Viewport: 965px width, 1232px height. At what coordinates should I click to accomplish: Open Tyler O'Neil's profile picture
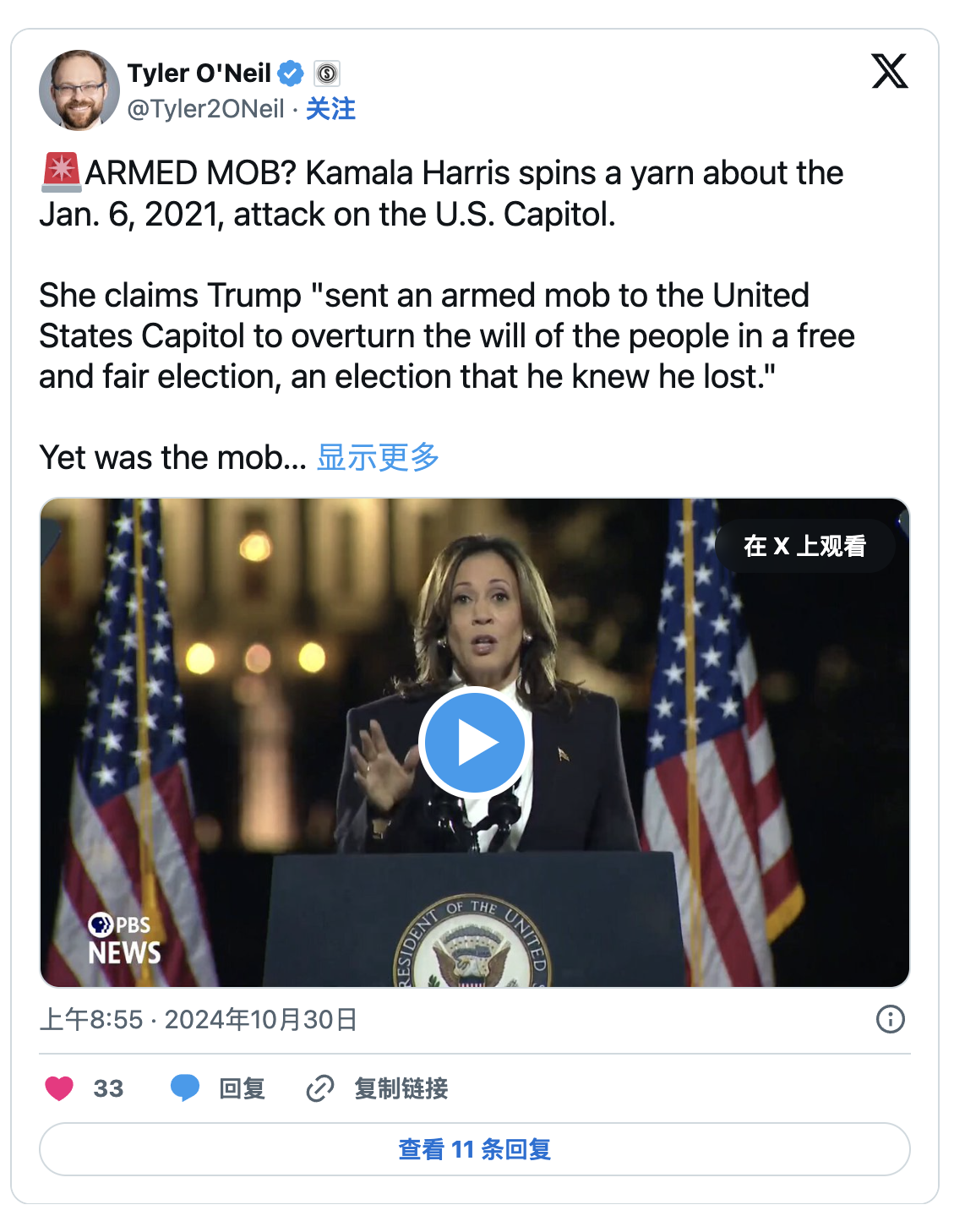click(79, 90)
